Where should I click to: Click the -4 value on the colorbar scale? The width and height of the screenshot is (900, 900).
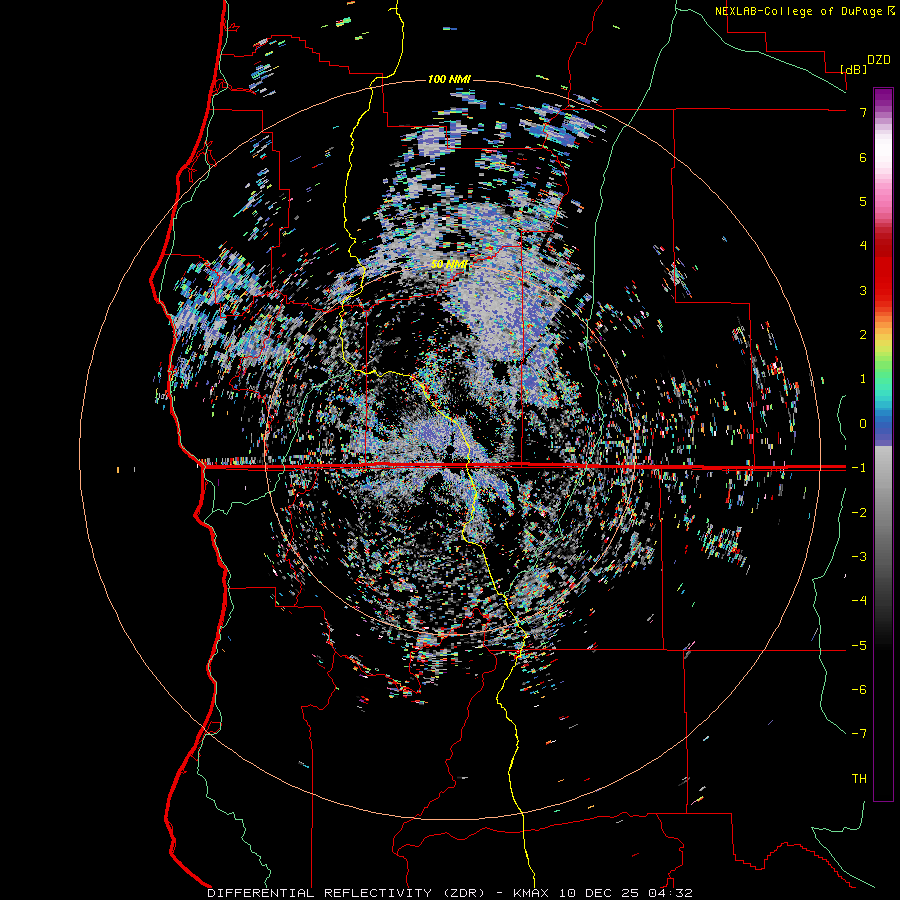pyautogui.click(x=859, y=601)
